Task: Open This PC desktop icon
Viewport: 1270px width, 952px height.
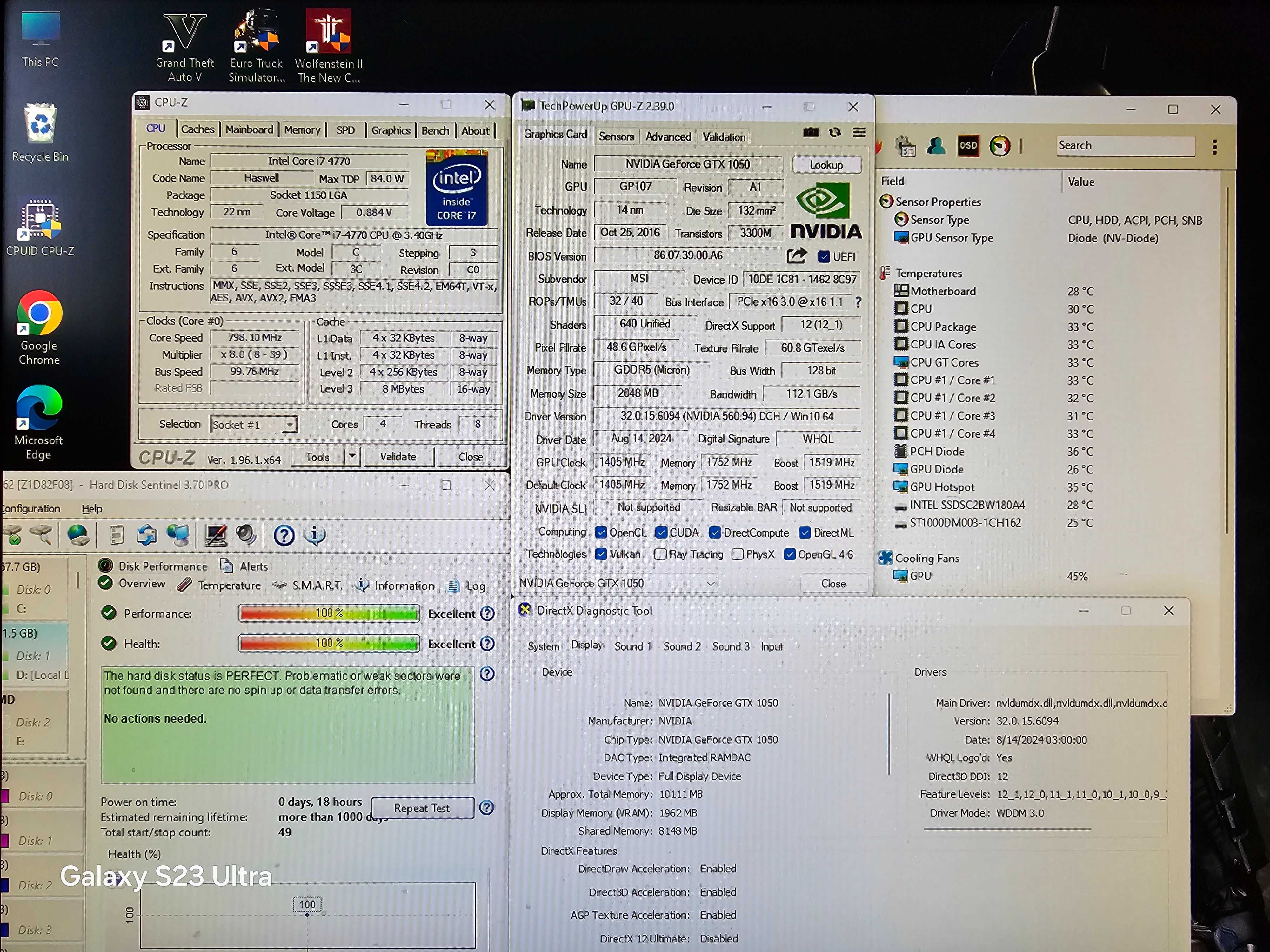Action: coord(40,39)
